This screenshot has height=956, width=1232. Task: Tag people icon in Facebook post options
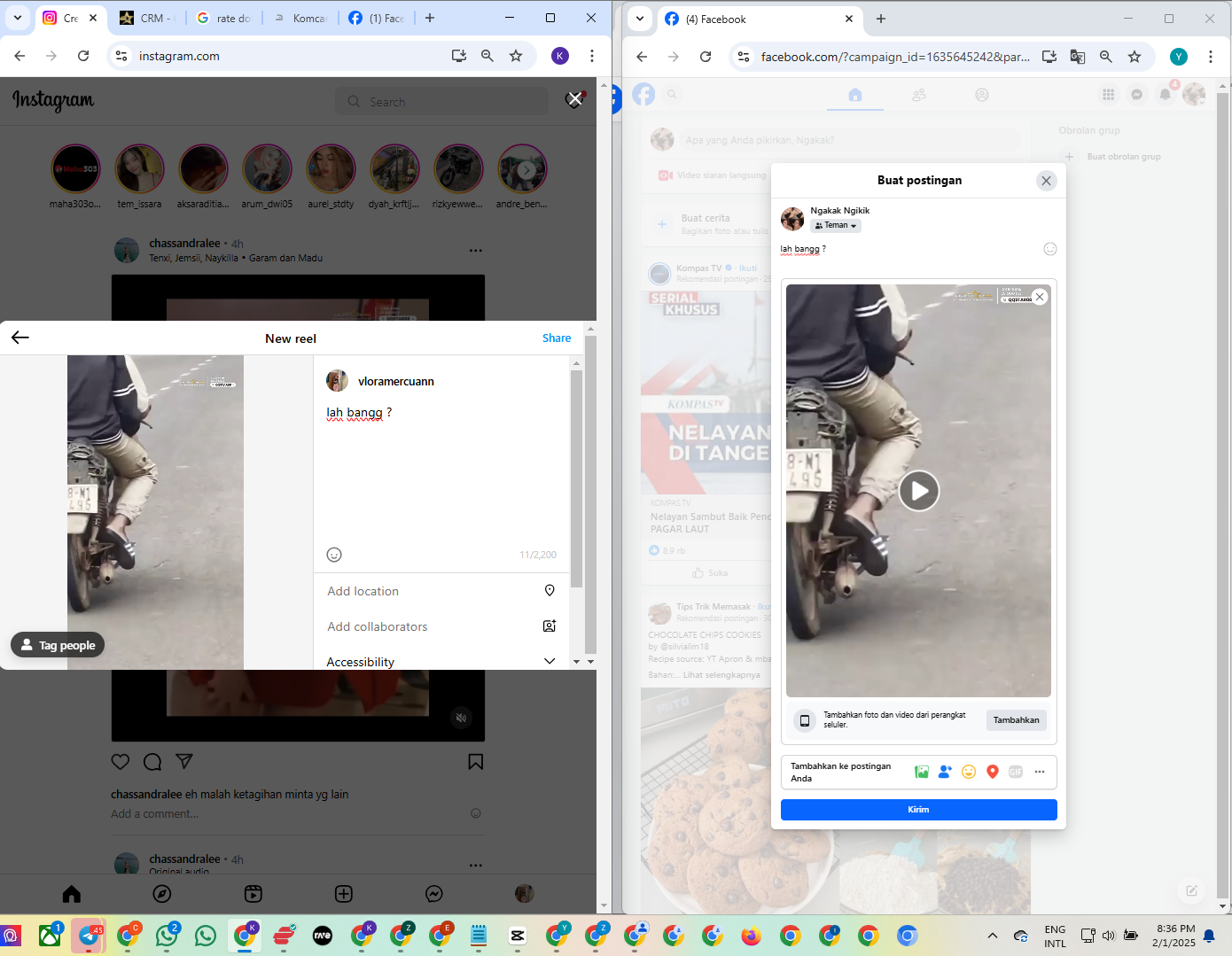tap(945, 772)
